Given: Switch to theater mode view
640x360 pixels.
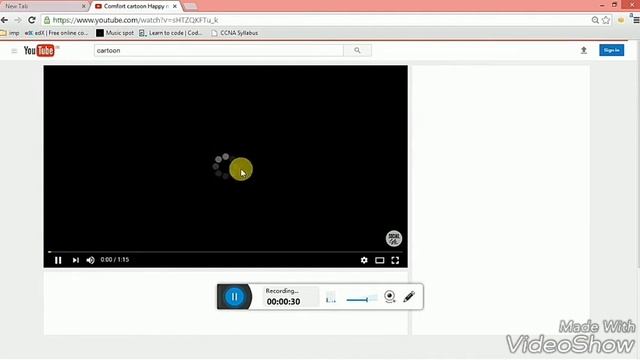Looking at the screenshot, I should 380,260.
